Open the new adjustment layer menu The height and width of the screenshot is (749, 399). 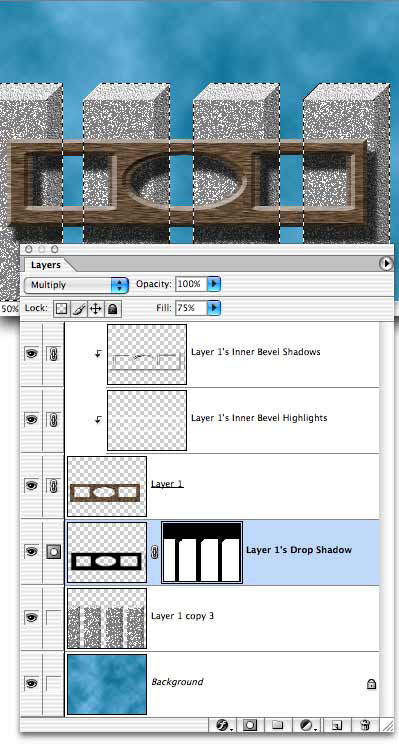tap(307, 726)
